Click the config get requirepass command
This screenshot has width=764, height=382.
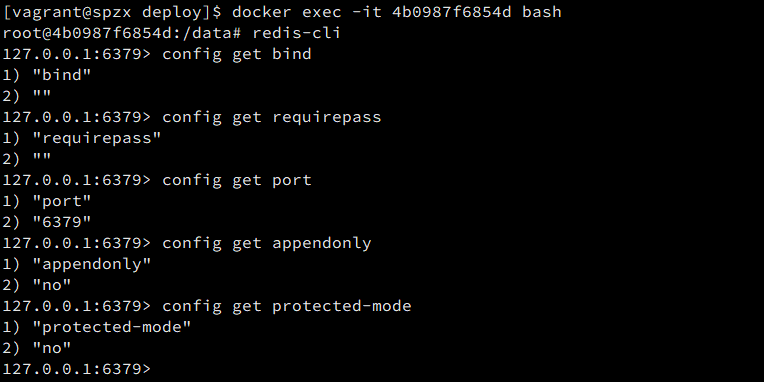[x=271, y=117]
